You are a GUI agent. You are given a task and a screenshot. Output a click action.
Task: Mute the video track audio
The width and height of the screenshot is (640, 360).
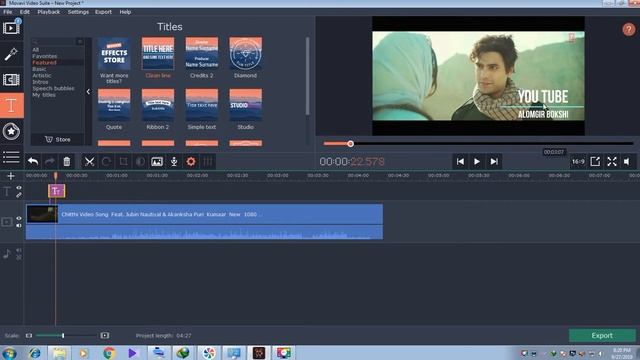(19, 225)
